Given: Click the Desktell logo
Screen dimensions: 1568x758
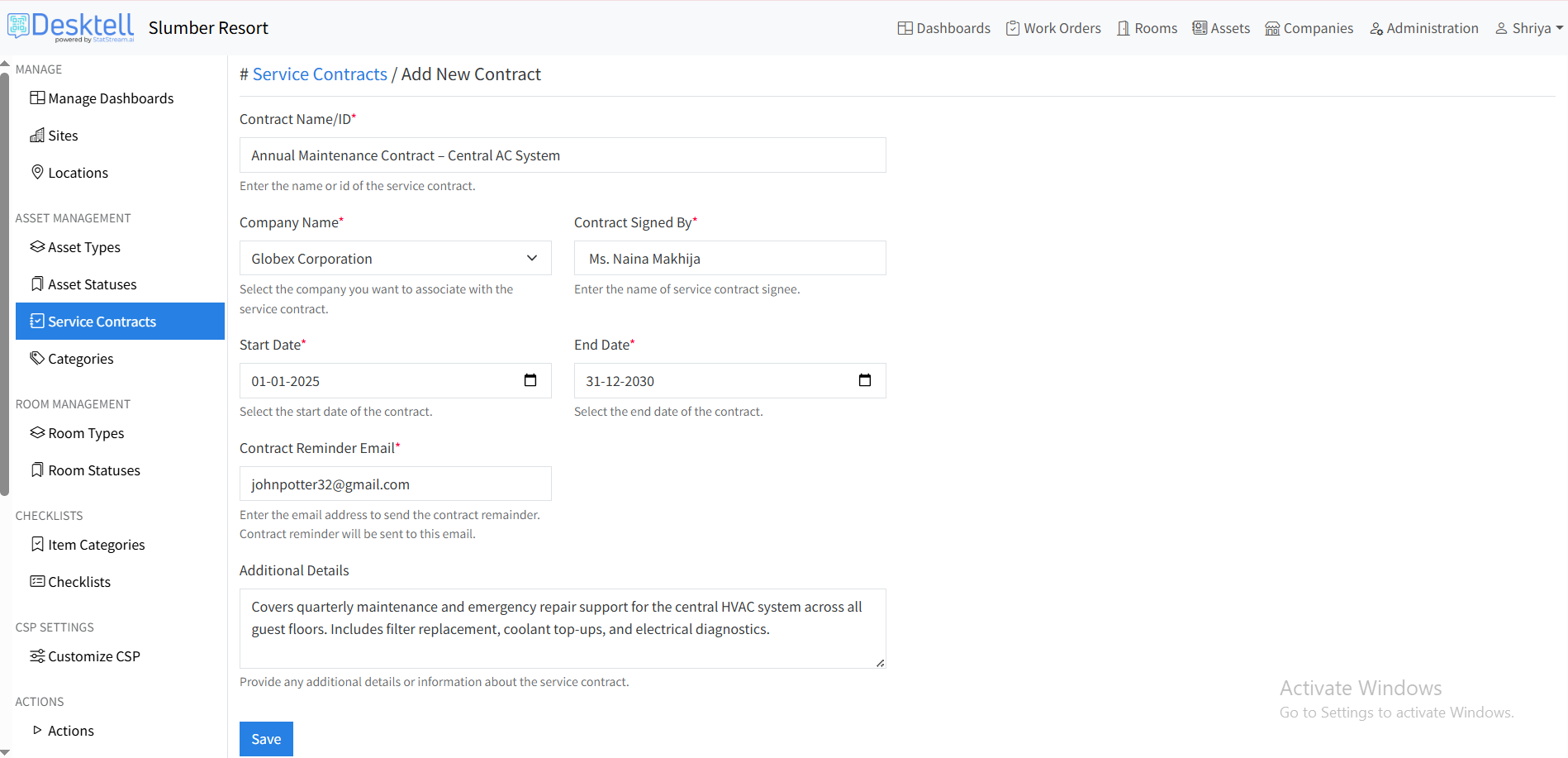Looking at the screenshot, I should (x=70, y=26).
